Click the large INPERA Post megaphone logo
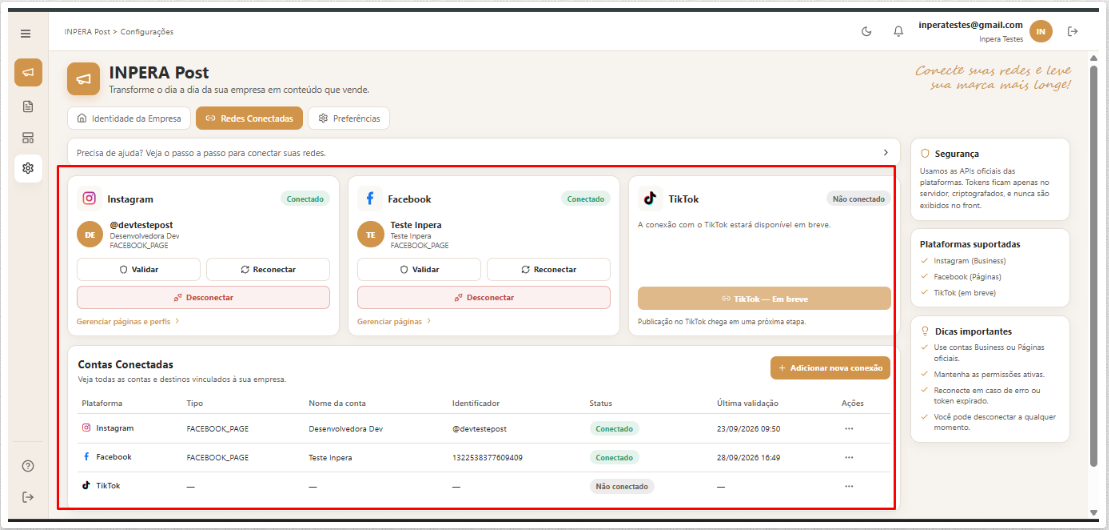The height and width of the screenshot is (530, 1109). (83, 79)
